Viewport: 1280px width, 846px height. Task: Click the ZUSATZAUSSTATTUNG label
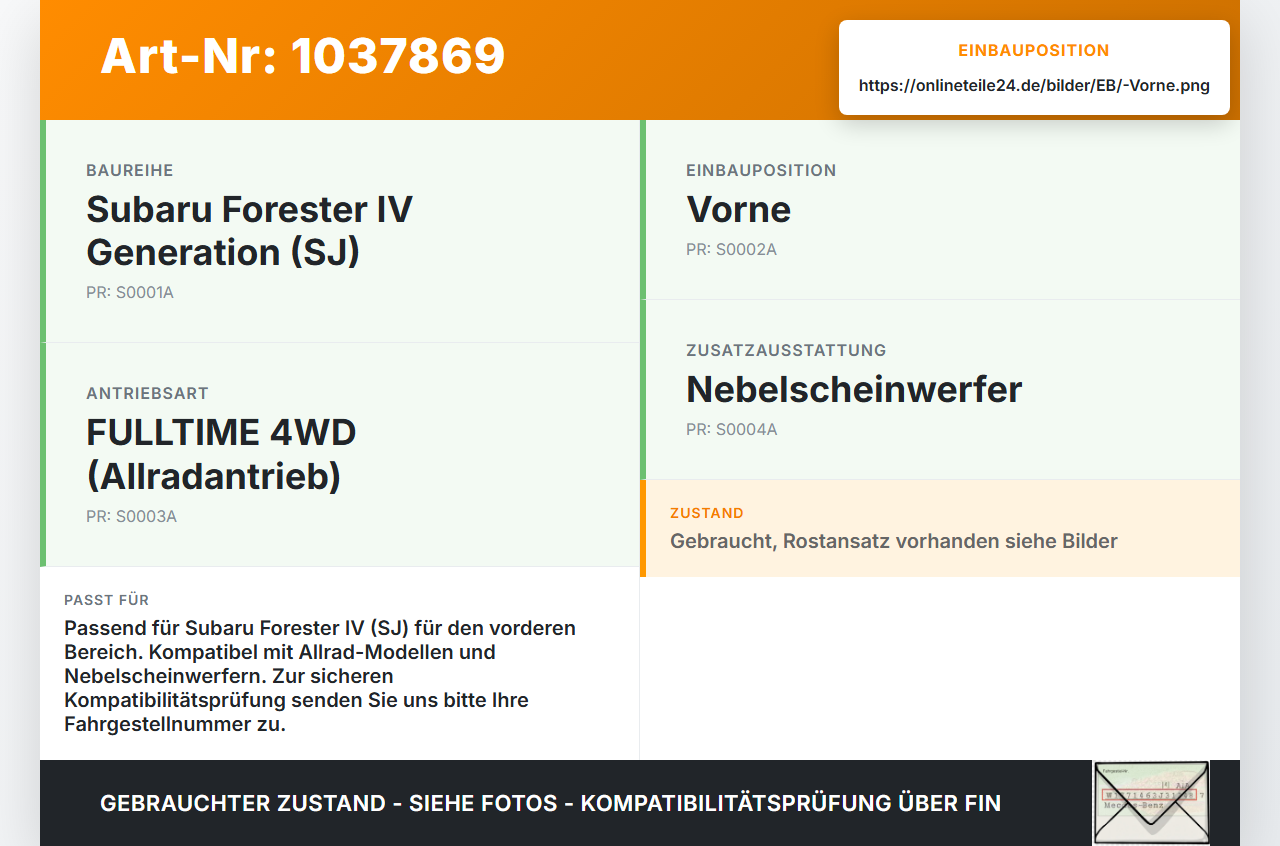click(x=786, y=351)
